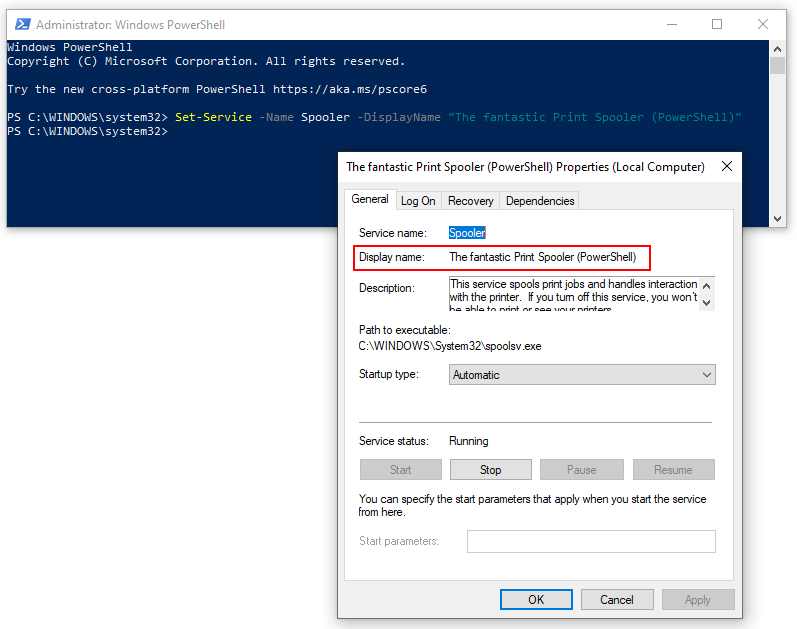Click the Set-Service command in PowerShell

click(x=213, y=117)
